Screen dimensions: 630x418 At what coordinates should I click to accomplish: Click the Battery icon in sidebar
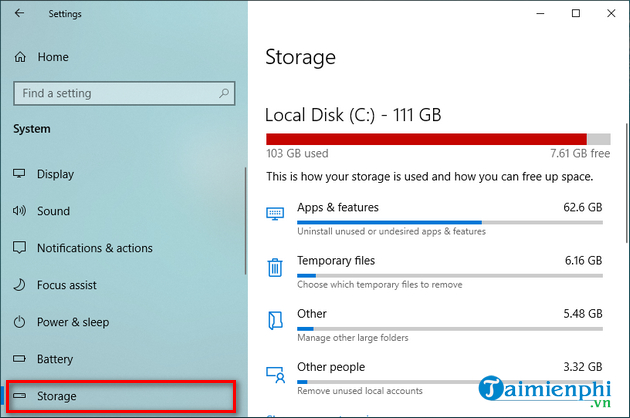point(19,359)
